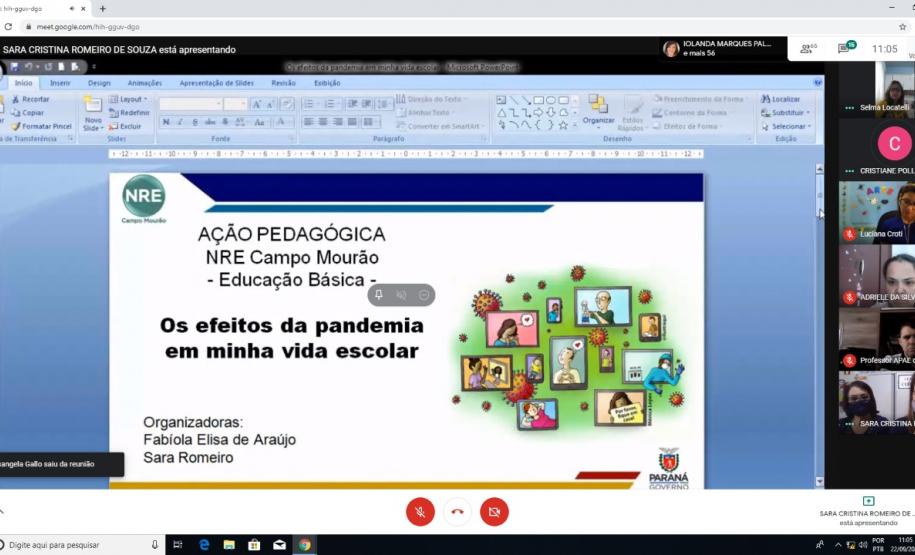Select the oval shape in shapes gallery
The height and width of the screenshot is (555, 915).
(x=551, y=100)
